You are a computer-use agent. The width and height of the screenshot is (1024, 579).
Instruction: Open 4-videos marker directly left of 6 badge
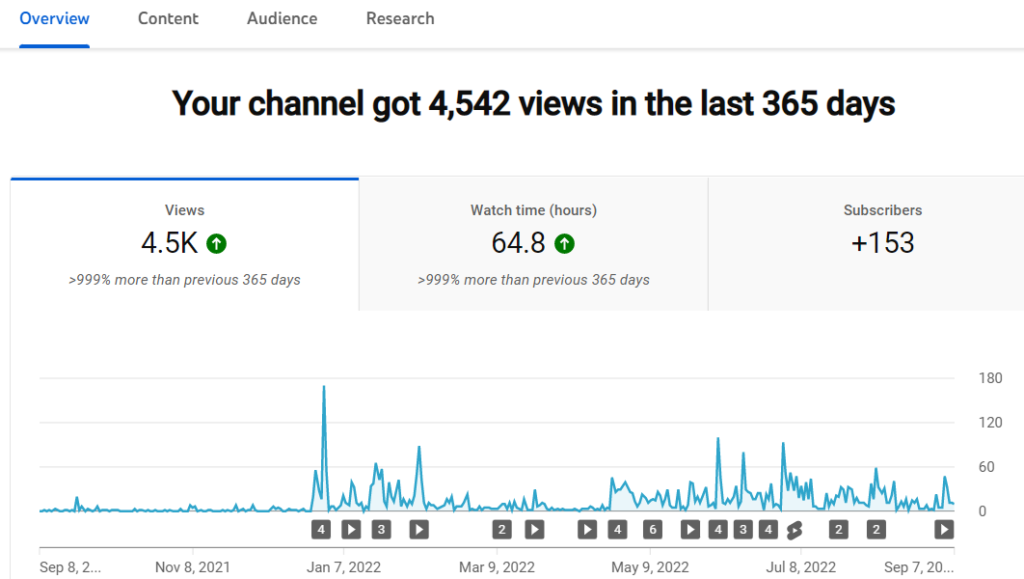pos(617,529)
